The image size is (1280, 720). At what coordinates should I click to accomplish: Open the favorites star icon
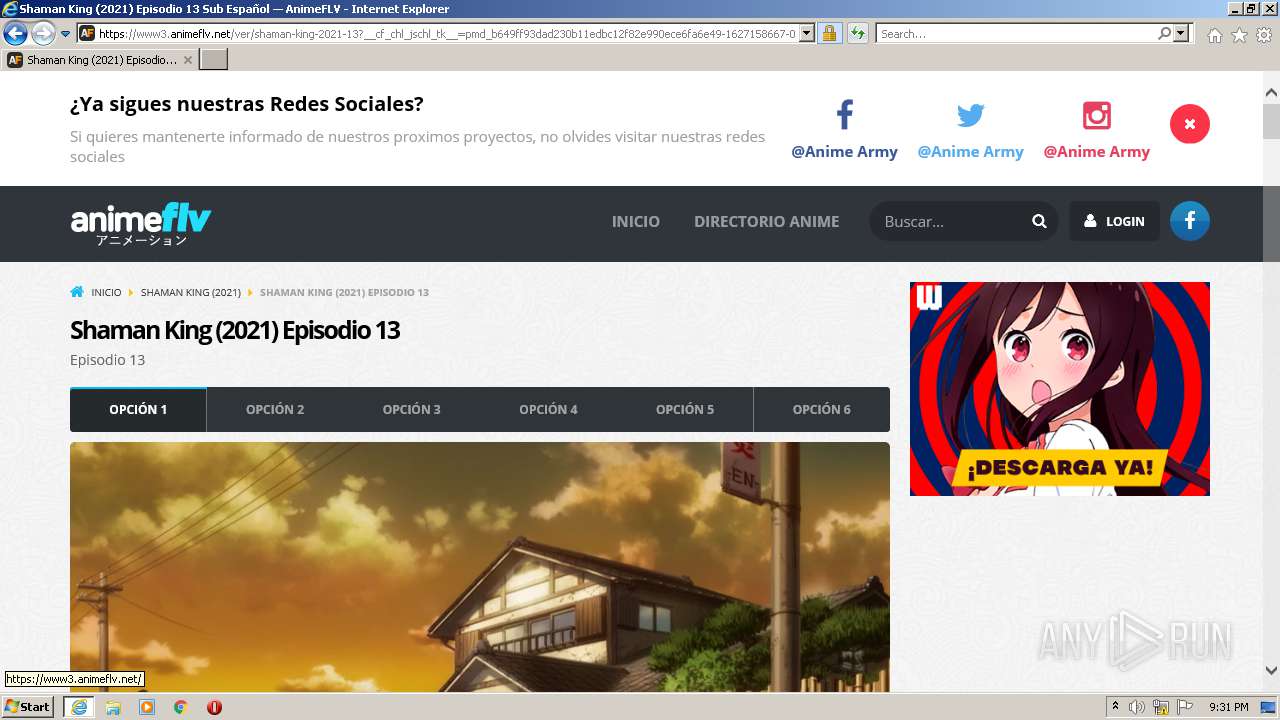[x=1239, y=35]
